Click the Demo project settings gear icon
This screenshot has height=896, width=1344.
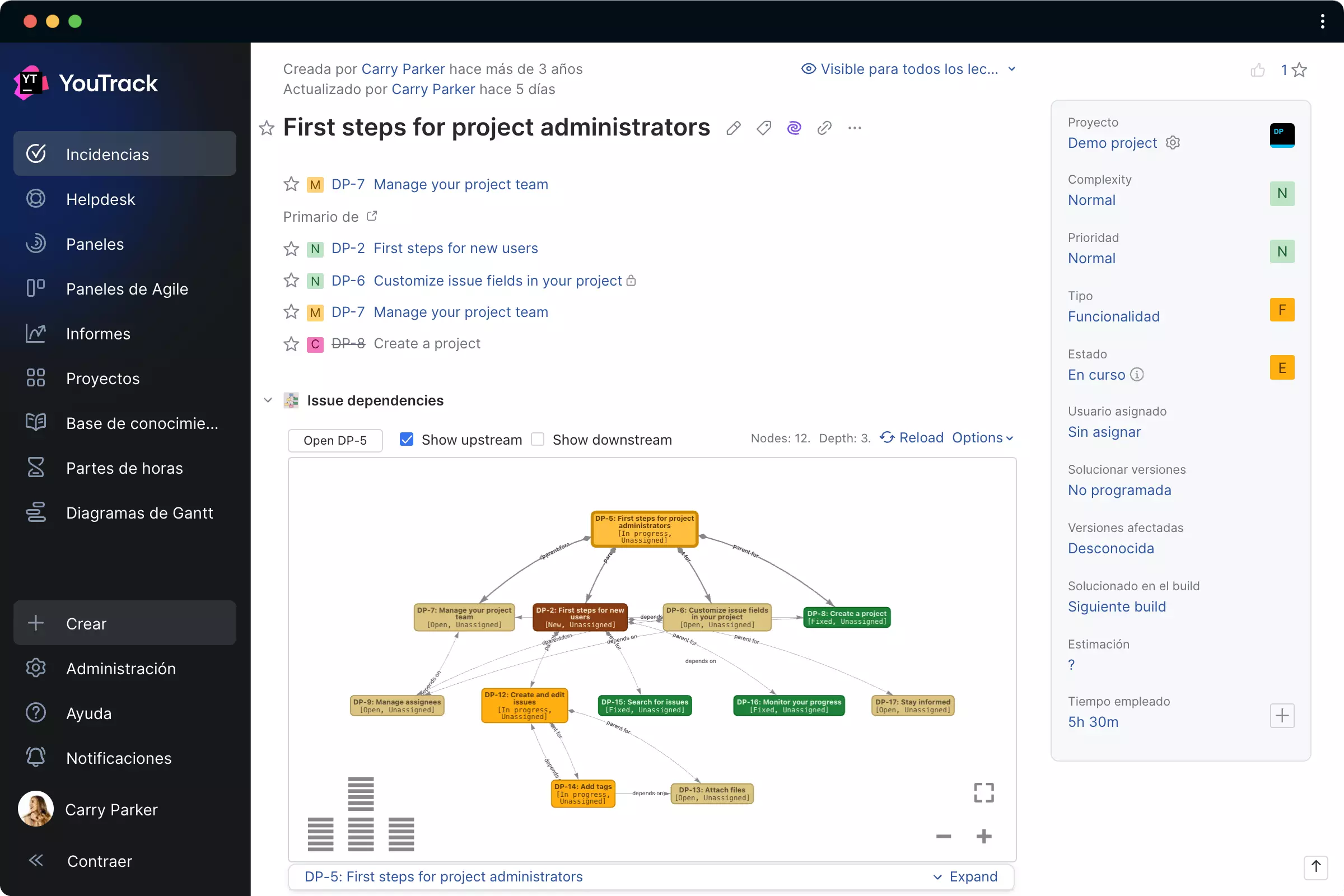click(1173, 142)
